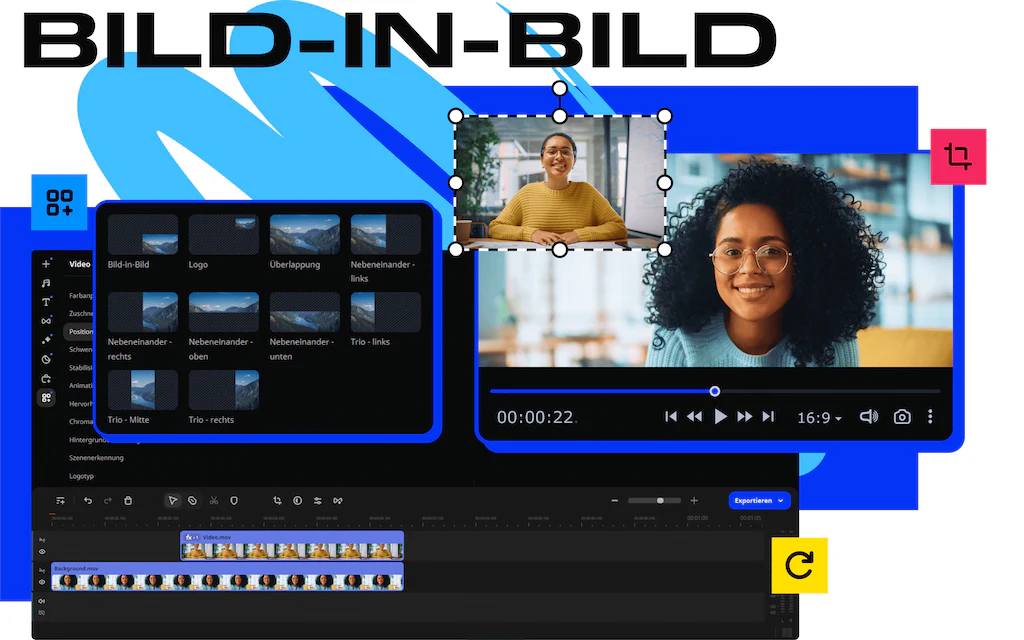Open the 16:9 aspect ratio dropdown
This screenshot has width=1024, height=640.
[x=819, y=417]
